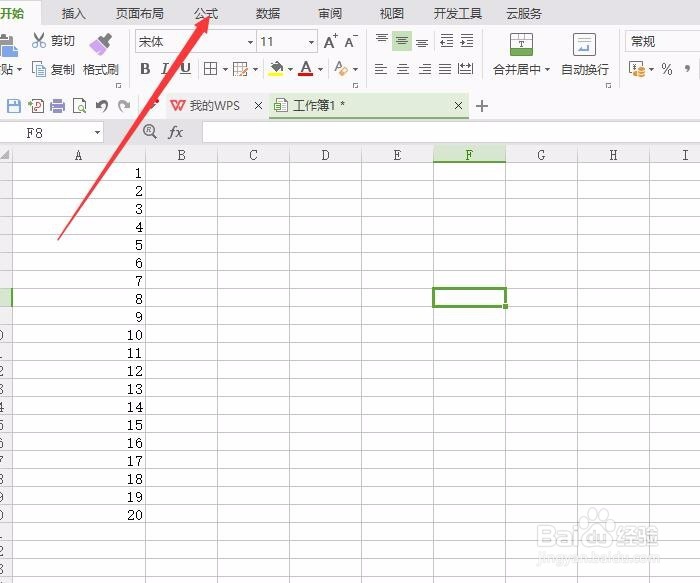Apply percent style format

(x=667, y=69)
